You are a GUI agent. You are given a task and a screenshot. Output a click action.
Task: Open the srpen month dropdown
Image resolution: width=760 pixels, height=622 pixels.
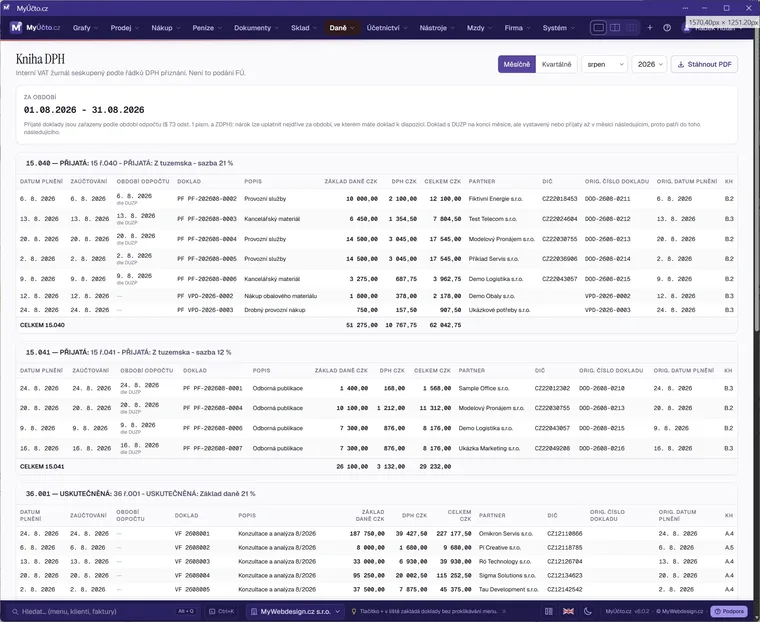coord(604,64)
